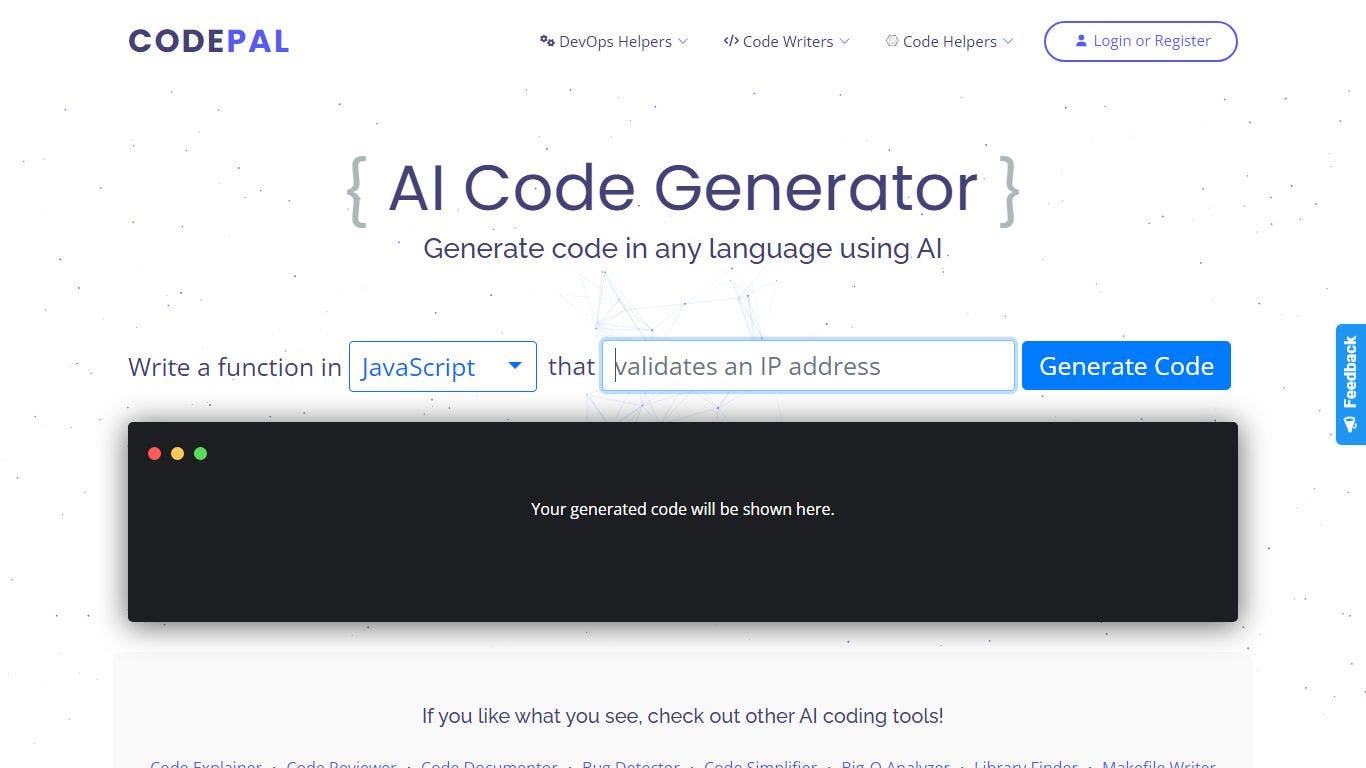Open the JavaScript language dropdown

(x=442, y=366)
